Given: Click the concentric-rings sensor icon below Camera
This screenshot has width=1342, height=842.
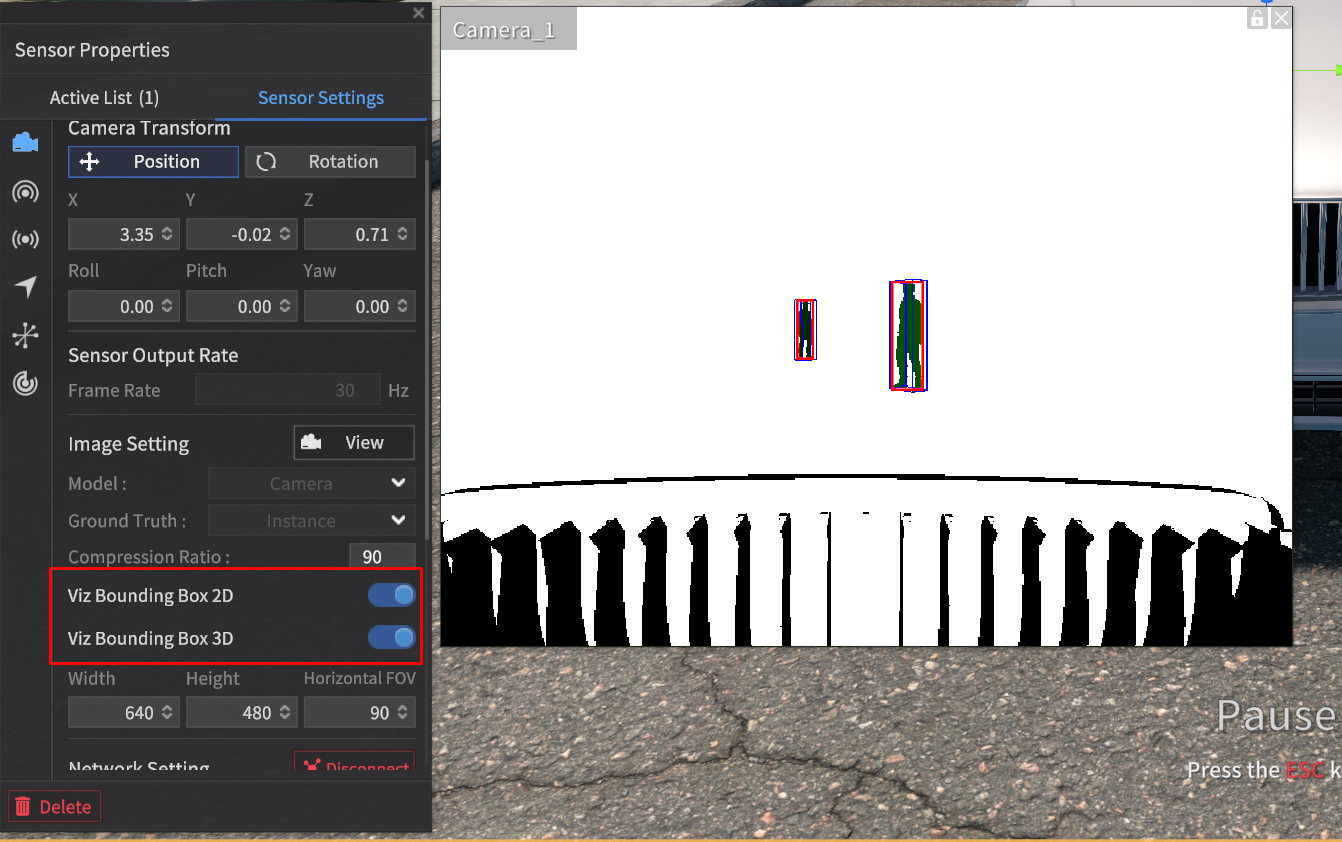Looking at the screenshot, I should [x=25, y=192].
